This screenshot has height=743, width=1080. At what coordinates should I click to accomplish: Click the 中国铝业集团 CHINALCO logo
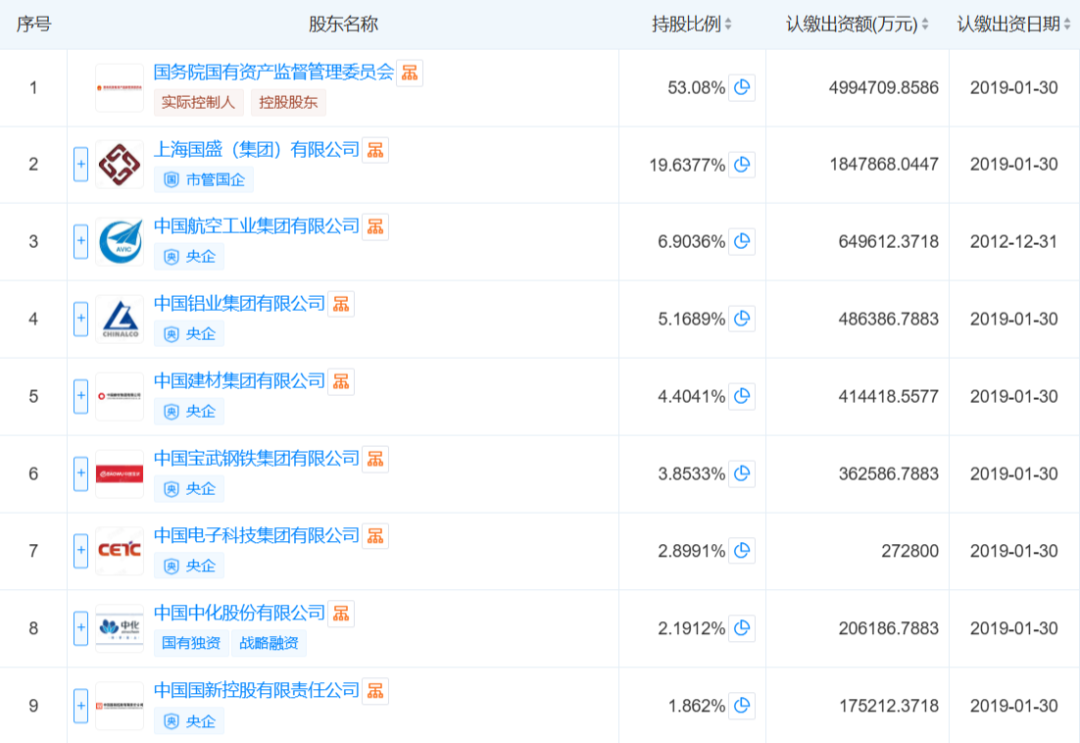(119, 319)
